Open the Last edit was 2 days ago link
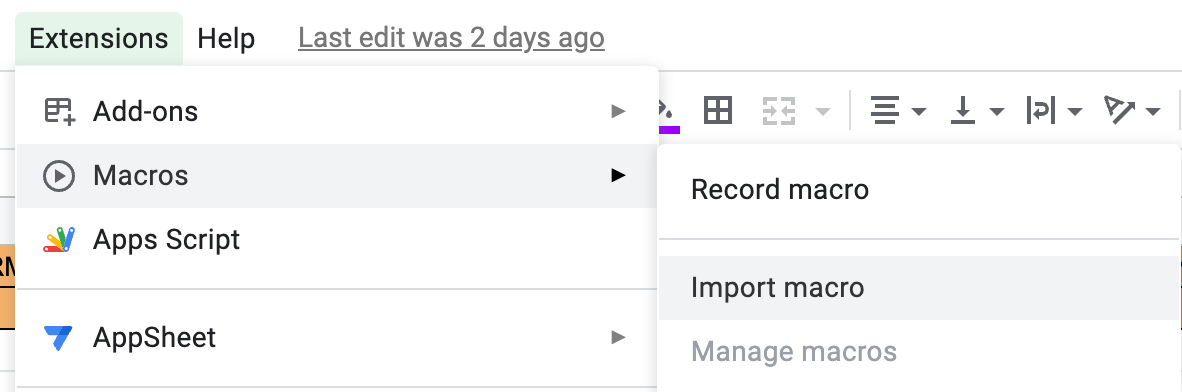Screen dimensions: 1182x392 452,38
